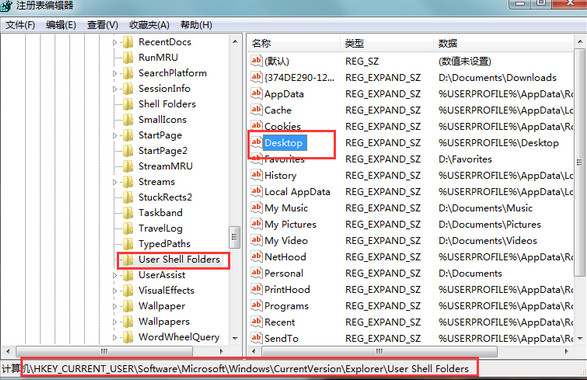Click tree pane scroll-up arrow
This screenshot has height=380, width=587.
[235, 42]
